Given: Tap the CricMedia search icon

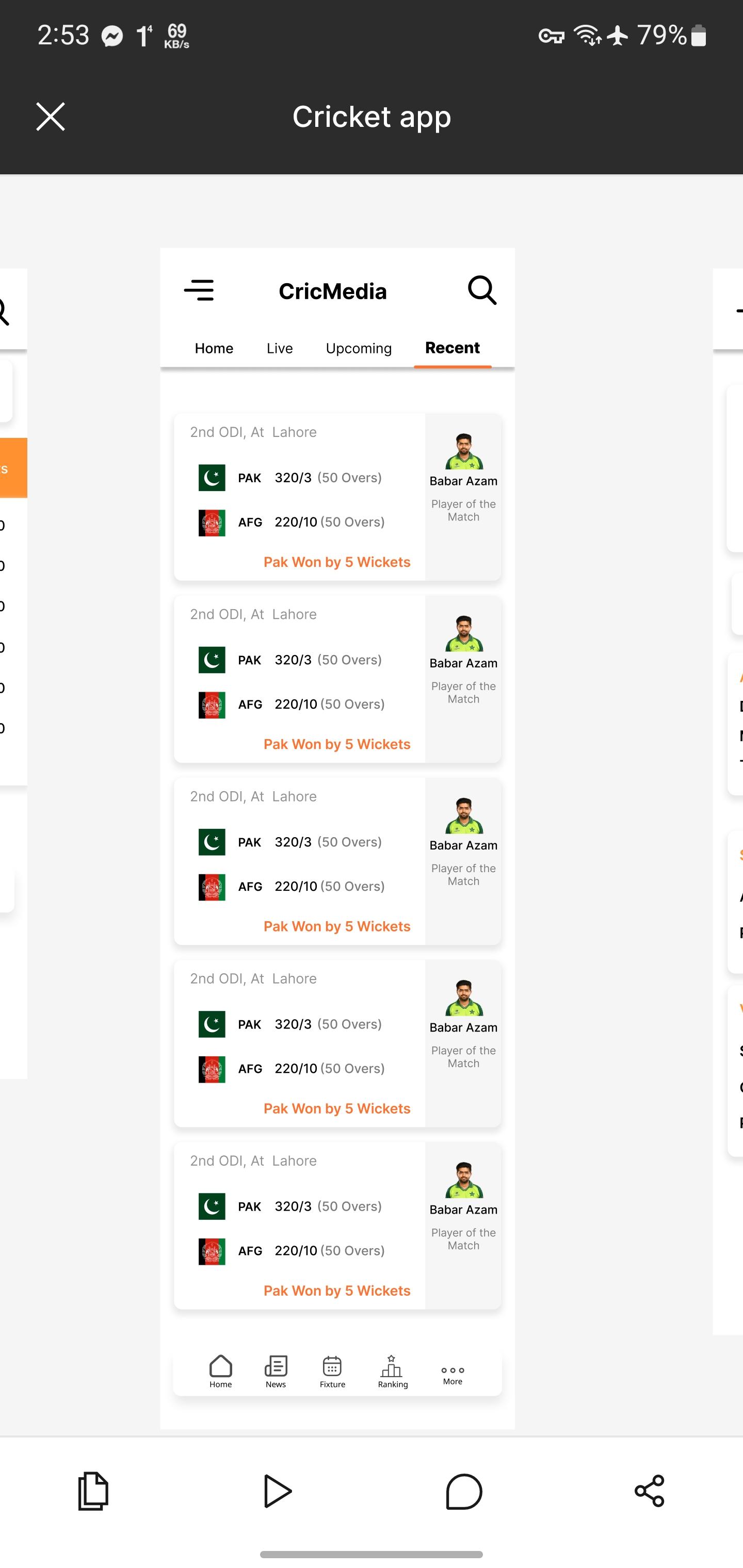Looking at the screenshot, I should coord(482,290).
